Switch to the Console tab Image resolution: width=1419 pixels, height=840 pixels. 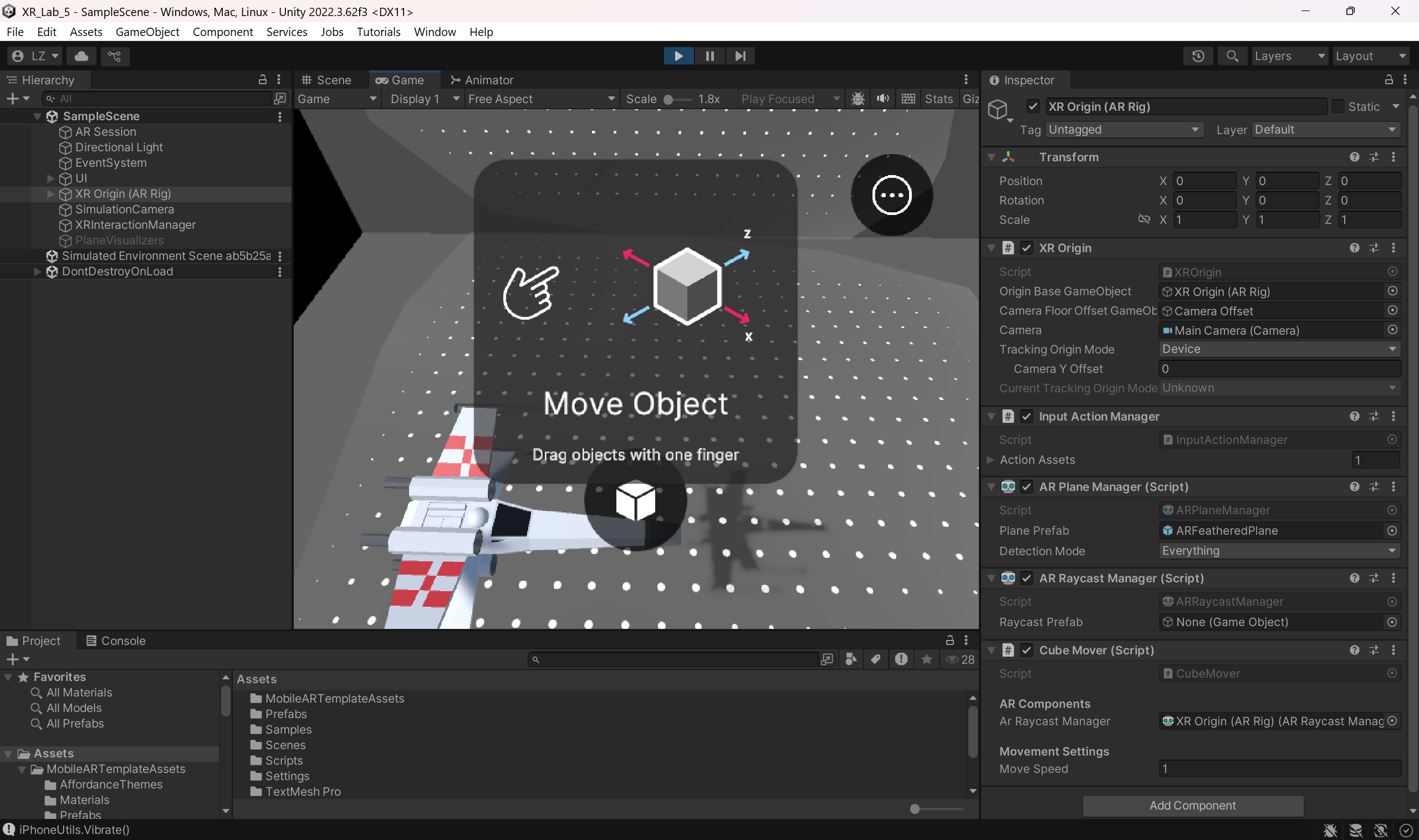point(115,641)
